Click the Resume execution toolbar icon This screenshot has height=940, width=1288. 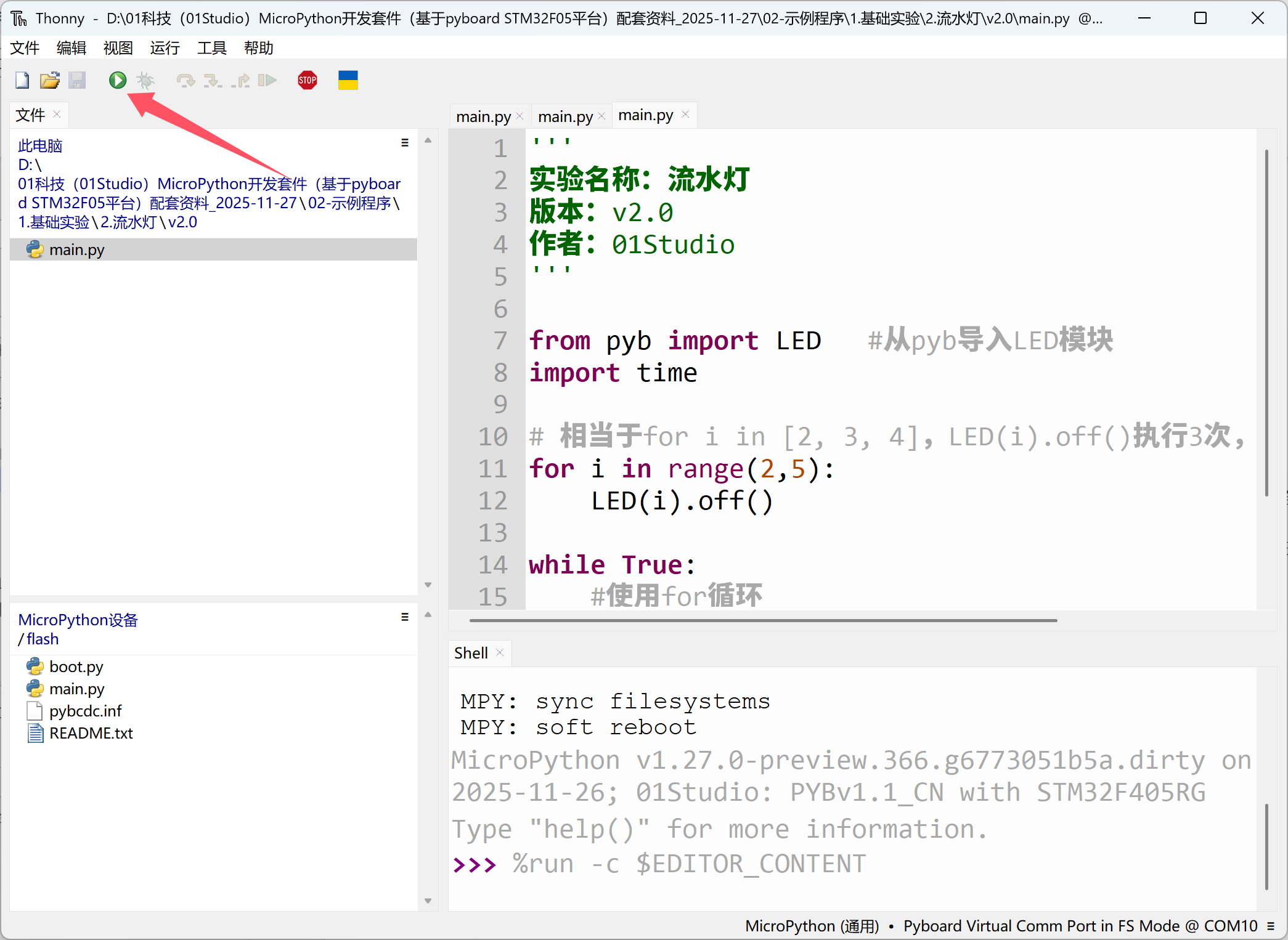click(267, 80)
